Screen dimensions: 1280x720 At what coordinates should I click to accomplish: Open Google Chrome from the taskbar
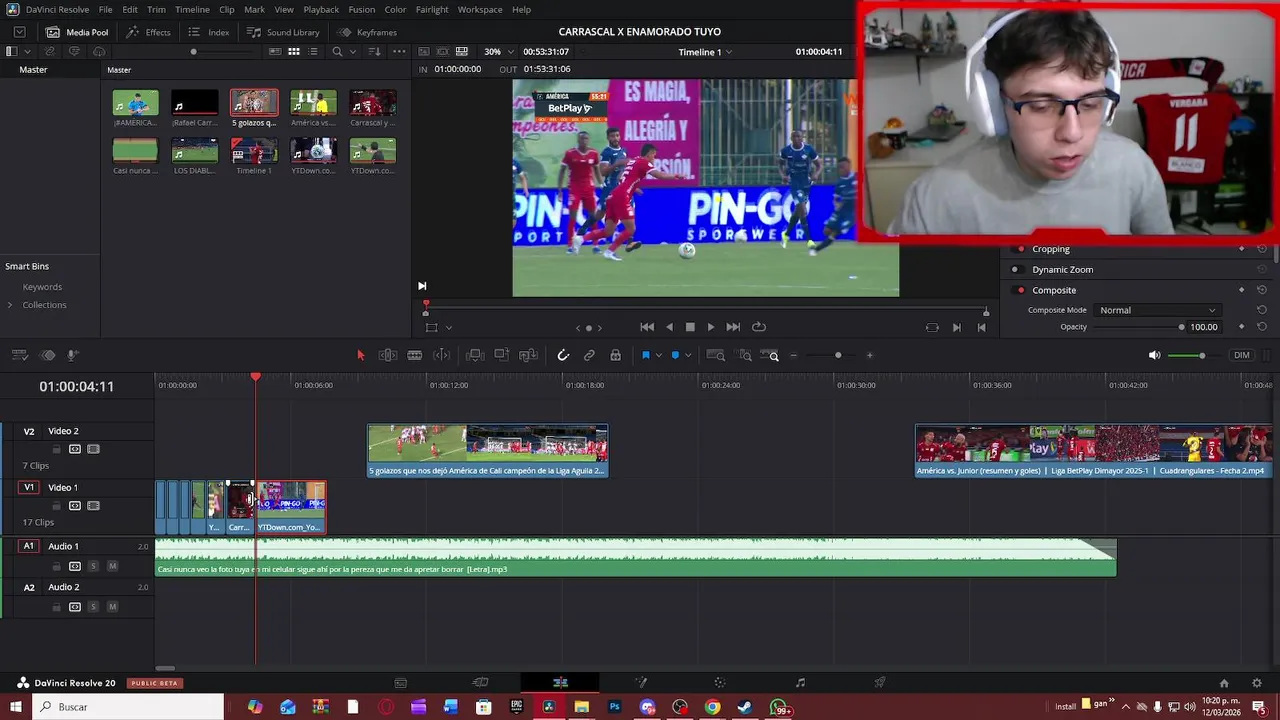712,707
